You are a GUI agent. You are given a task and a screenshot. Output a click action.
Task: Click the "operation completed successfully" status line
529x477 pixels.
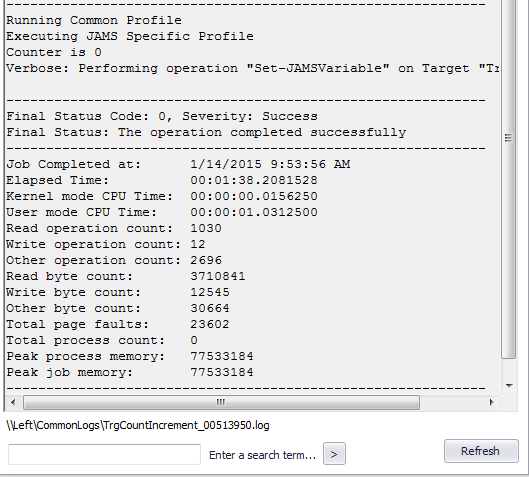pos(206,132)
